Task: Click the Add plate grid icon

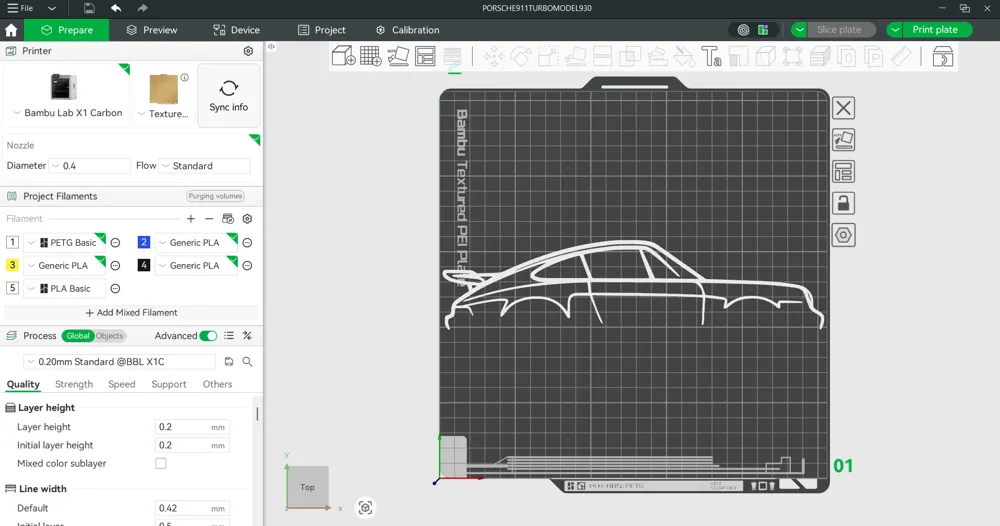Action: pyautogui.click(x=371, y=56)
